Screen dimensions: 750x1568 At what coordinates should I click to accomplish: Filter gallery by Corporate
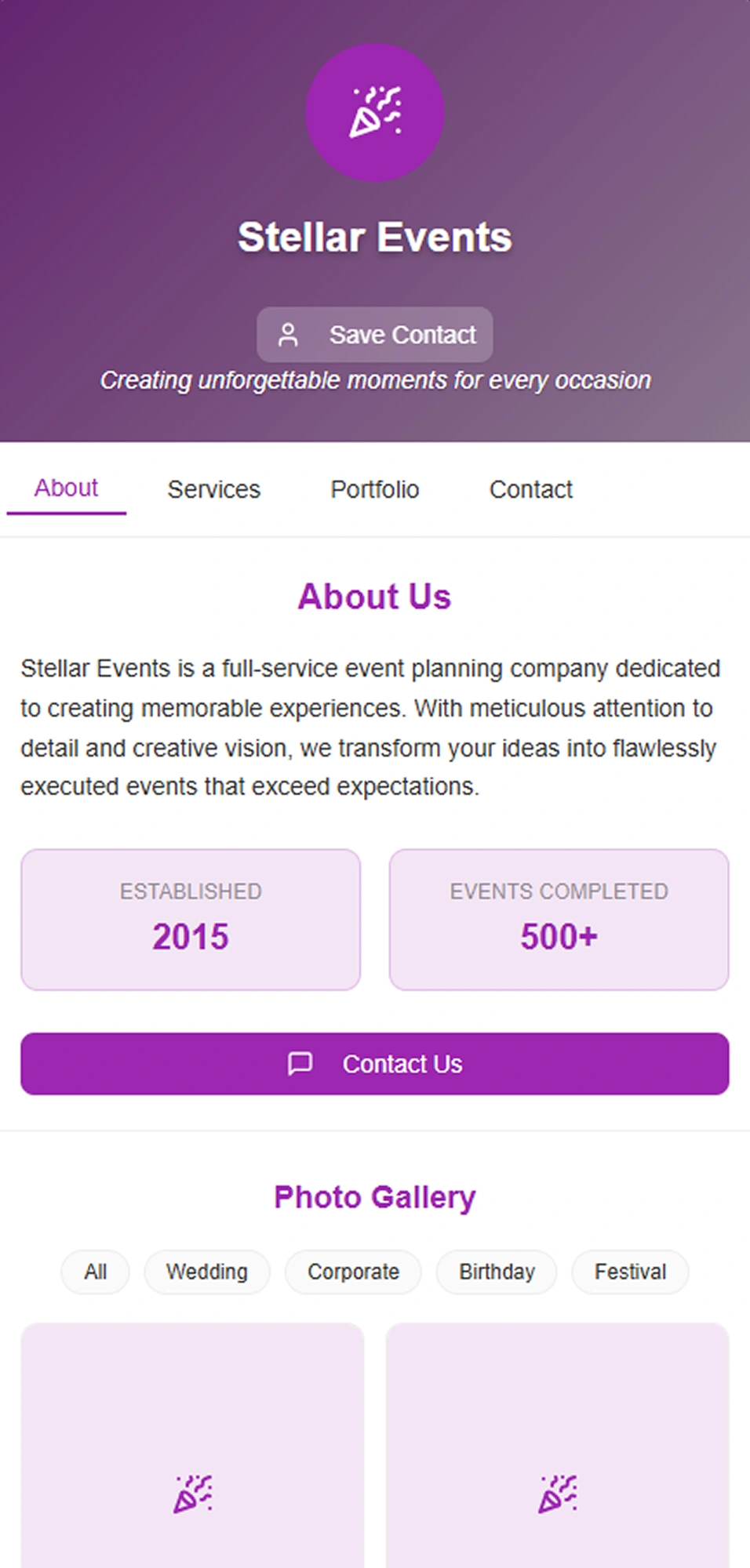coord(353,1272)
